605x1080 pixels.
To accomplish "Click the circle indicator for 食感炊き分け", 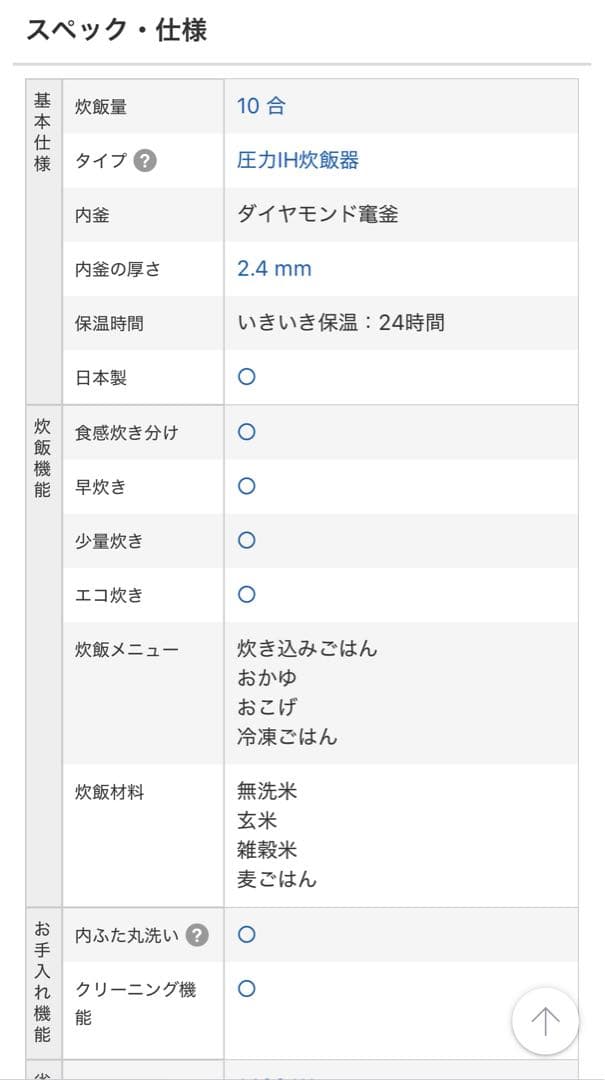I will click(x=245, y=432).
